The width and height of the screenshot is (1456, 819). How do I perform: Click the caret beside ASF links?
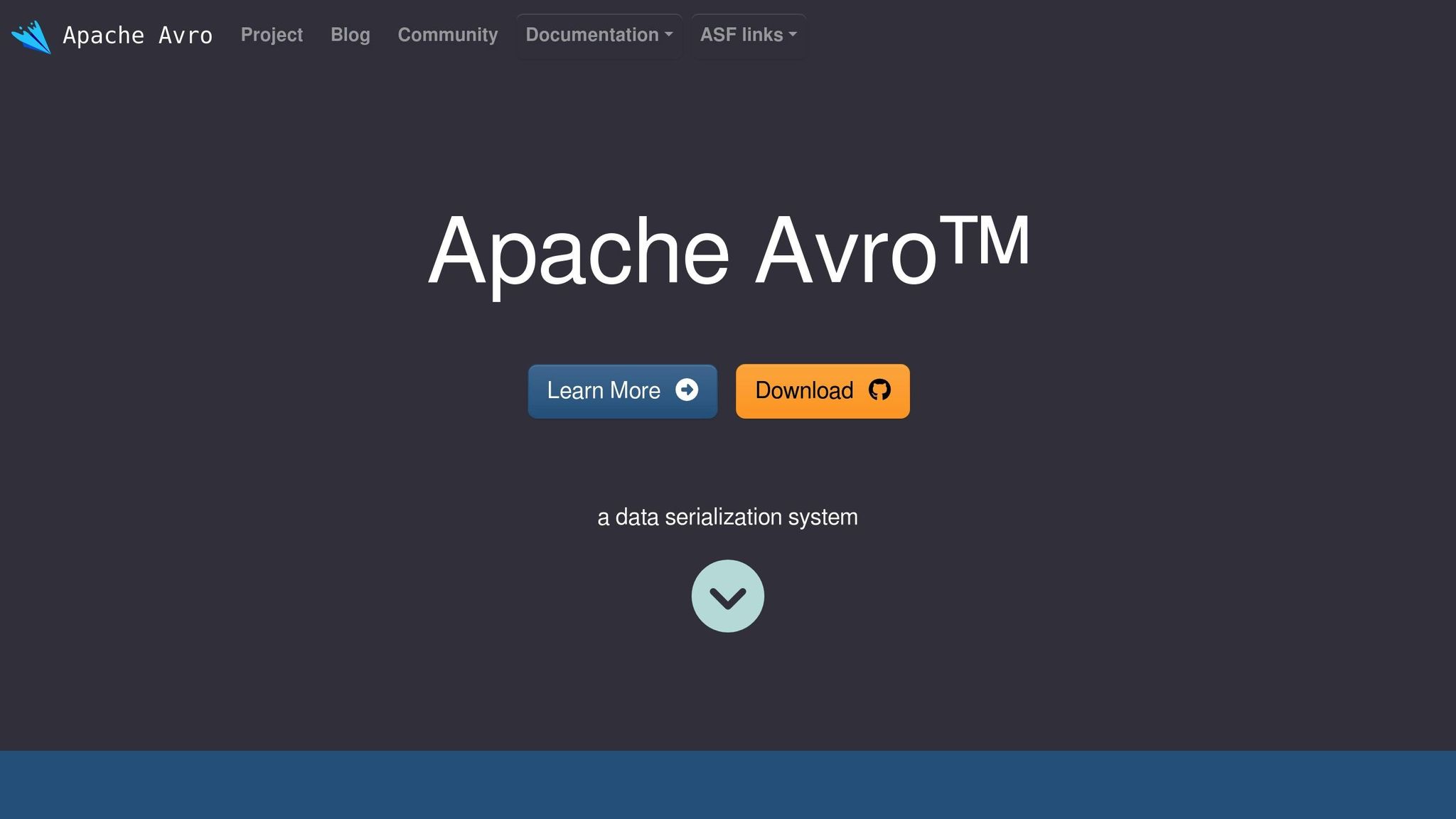point(794,36)
